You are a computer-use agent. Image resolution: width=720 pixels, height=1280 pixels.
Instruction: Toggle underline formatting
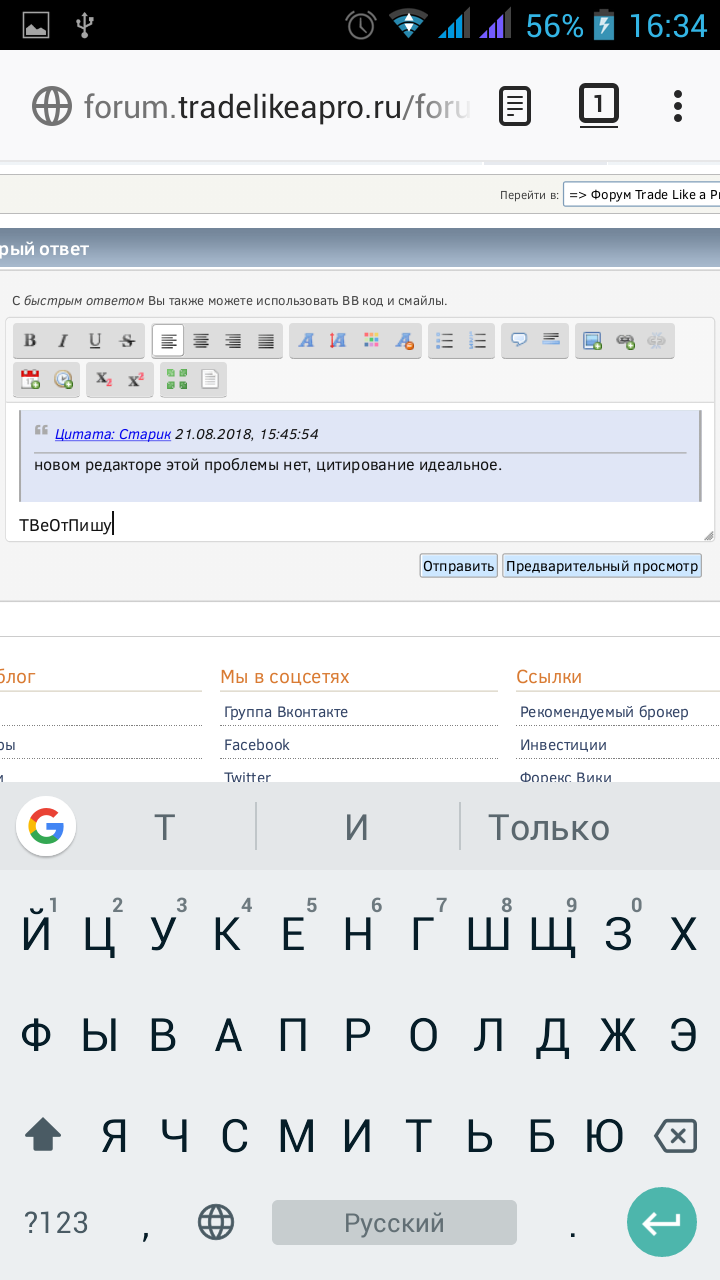tap(95, 341)
